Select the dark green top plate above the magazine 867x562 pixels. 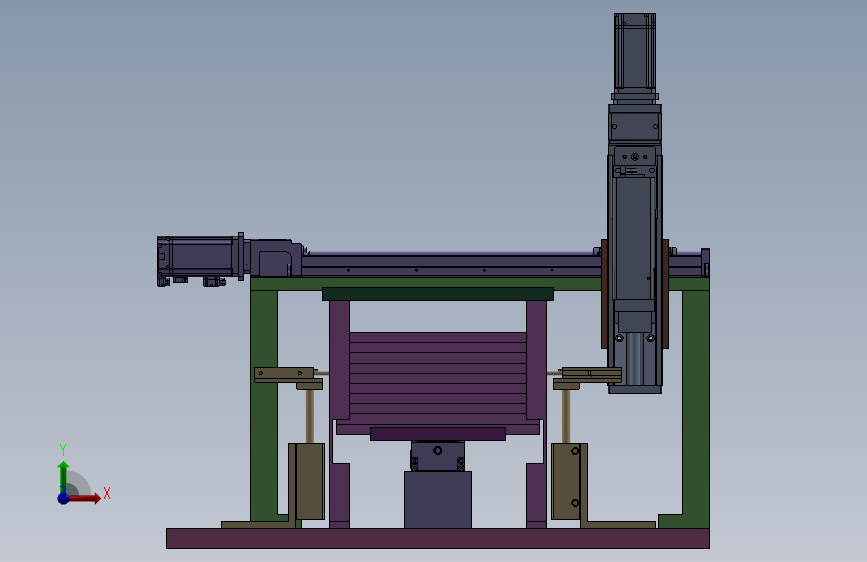point(438,294)
